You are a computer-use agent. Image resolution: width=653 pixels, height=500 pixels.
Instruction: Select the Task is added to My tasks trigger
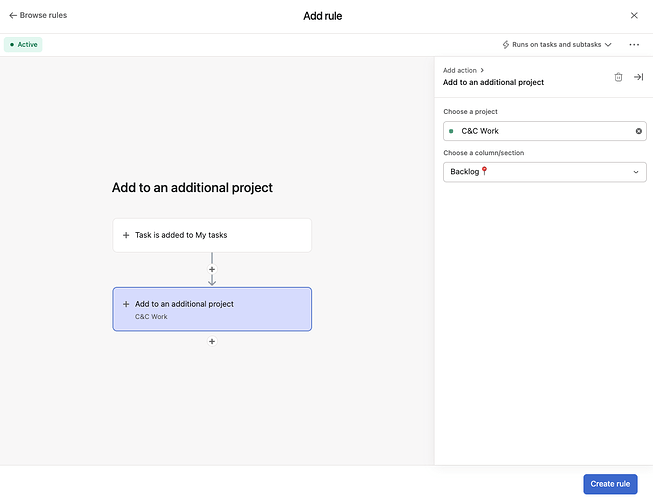point(212,235)
